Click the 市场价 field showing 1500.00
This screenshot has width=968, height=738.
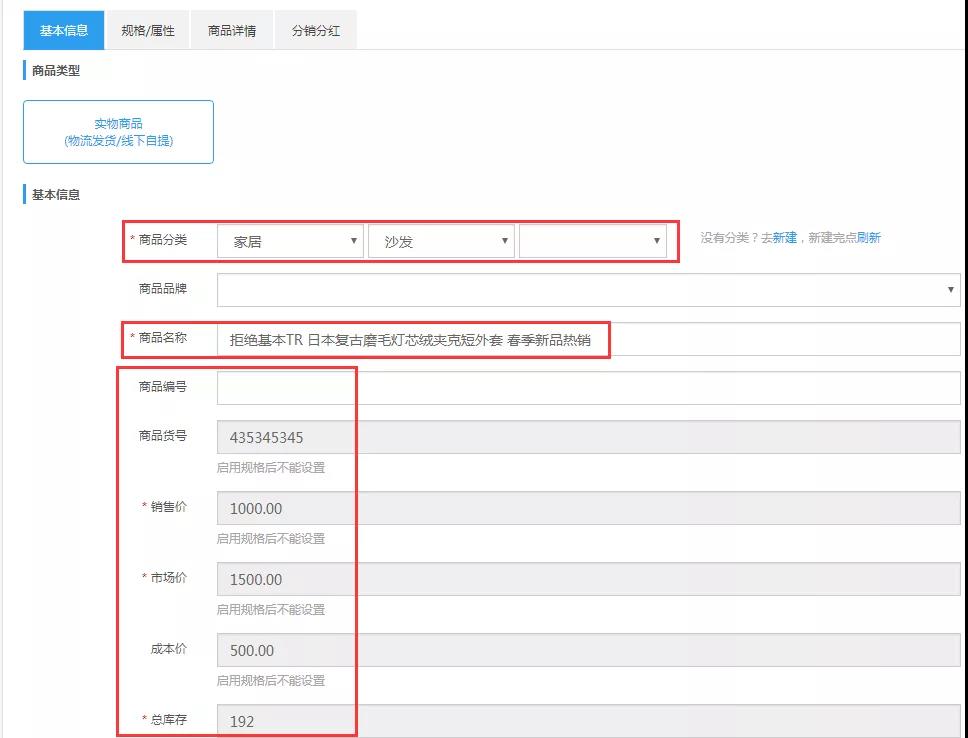point(588,579)
